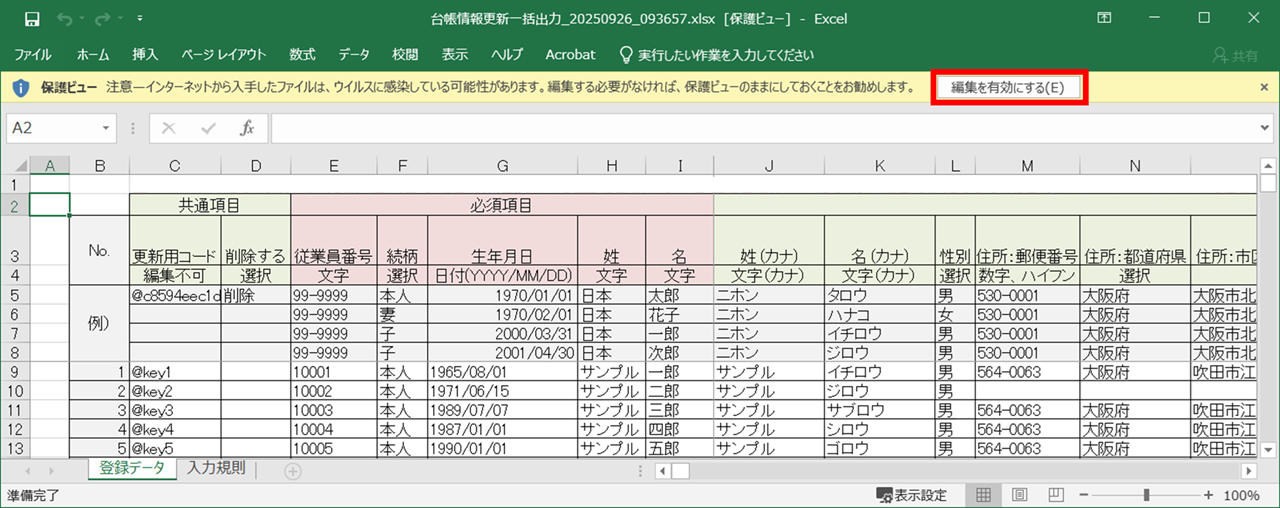Click the 表示設定 display settings button
Screen dimensions: 1280x508
[x=911, y=495]
